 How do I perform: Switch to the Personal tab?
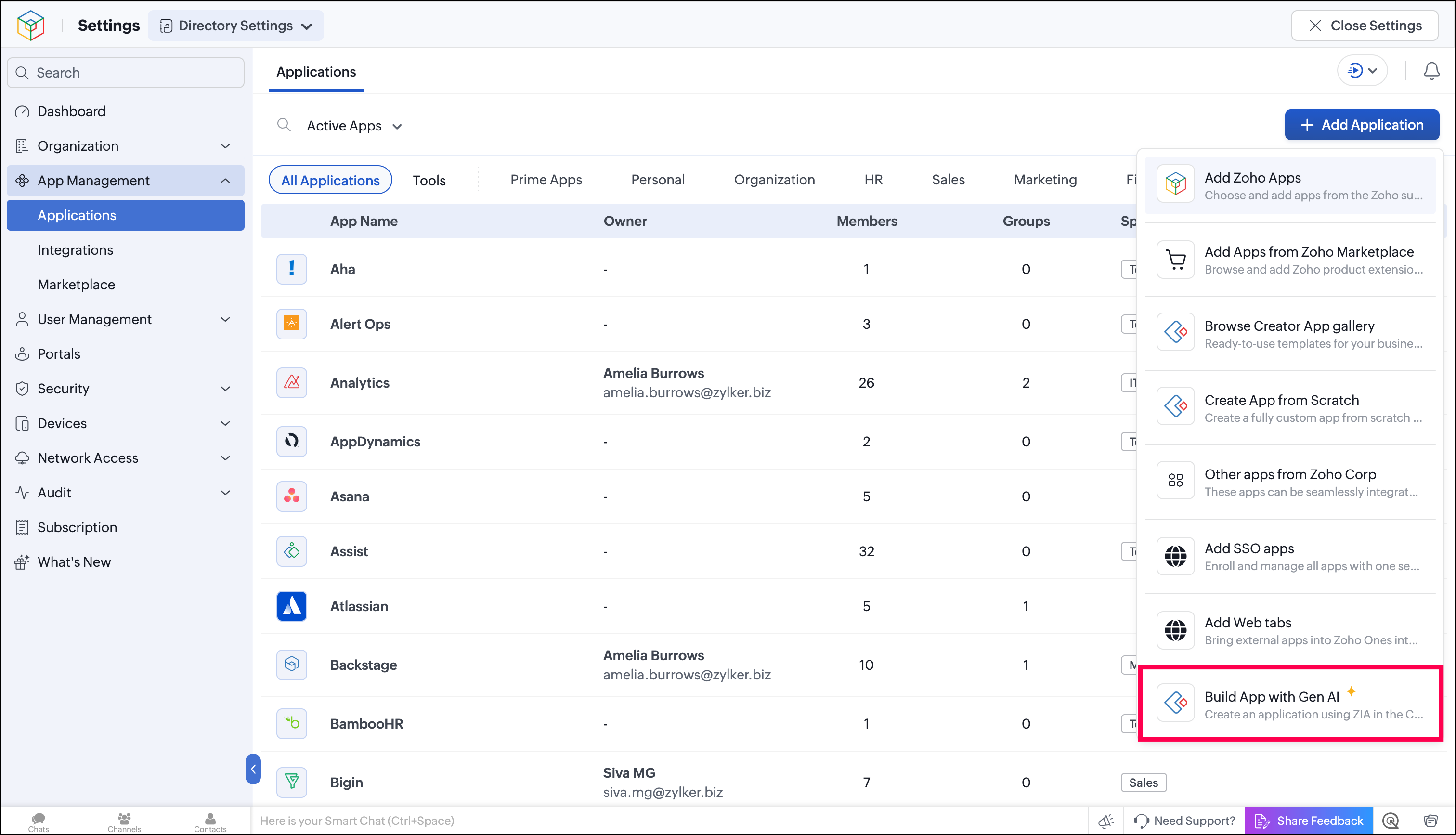click(658, 180)
